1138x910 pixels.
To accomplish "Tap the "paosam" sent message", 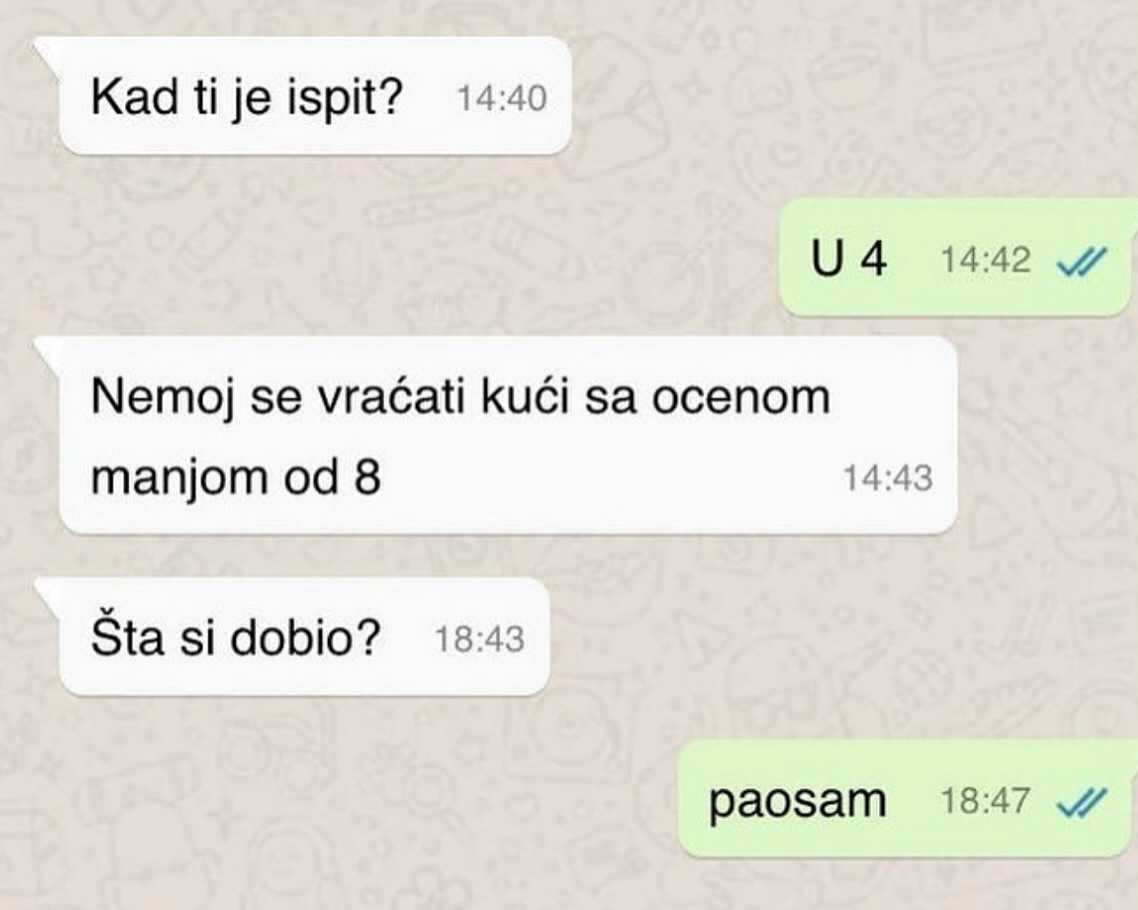I will (x=906, y=799).
